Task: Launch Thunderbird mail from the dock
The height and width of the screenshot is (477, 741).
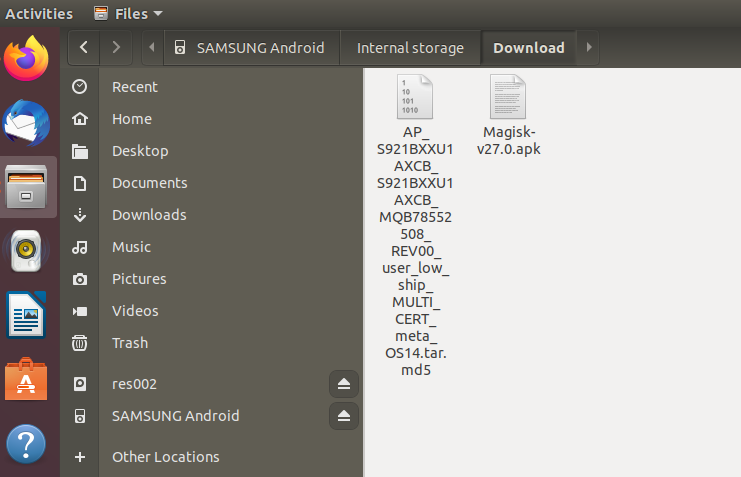Action: 26,123
